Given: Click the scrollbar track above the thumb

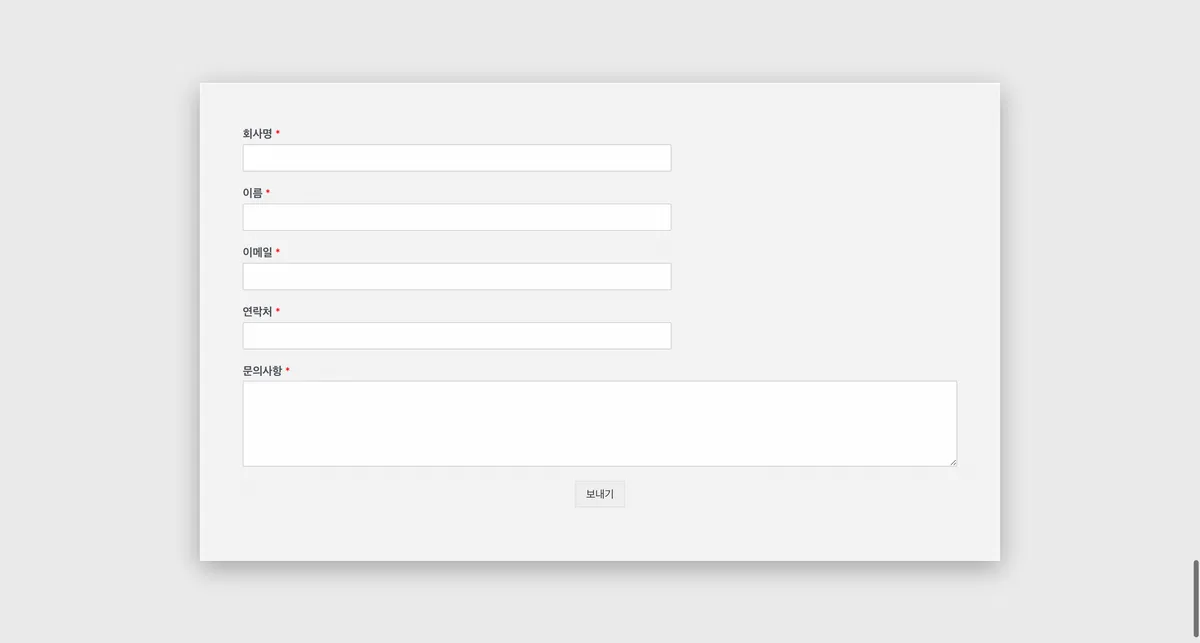Looking at the screenshot, I should click(1195, 300).
